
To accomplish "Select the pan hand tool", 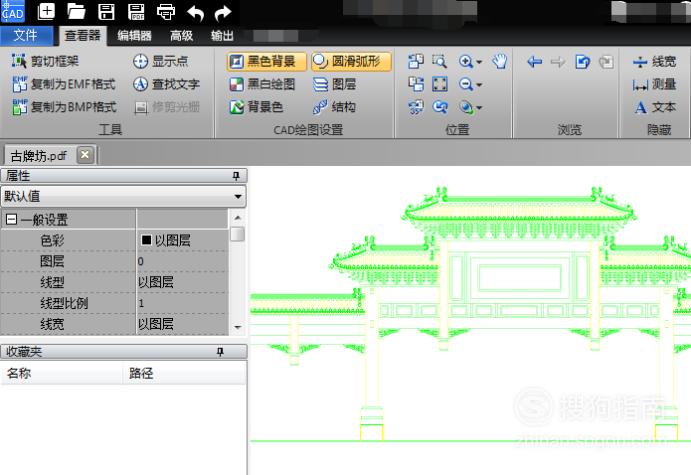I will (x=500, y=61).
